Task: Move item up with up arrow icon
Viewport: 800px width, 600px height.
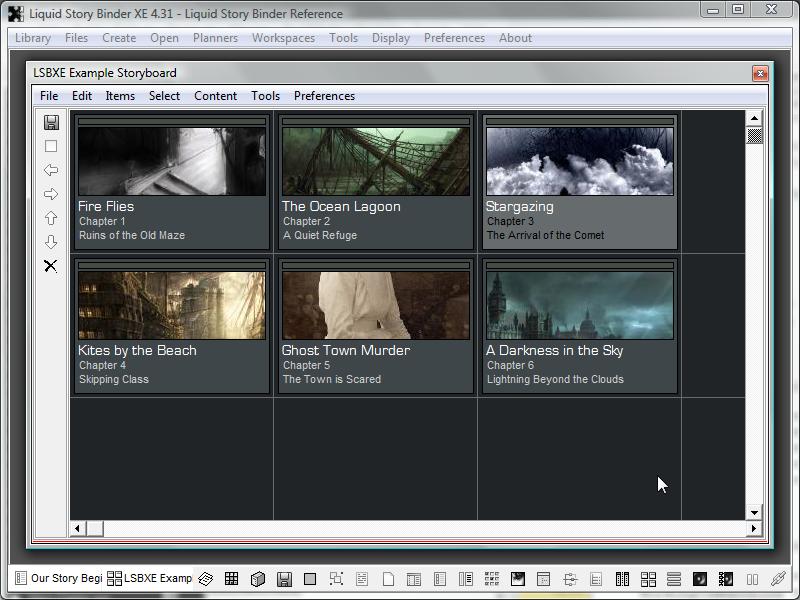Action: click(51, 218)
